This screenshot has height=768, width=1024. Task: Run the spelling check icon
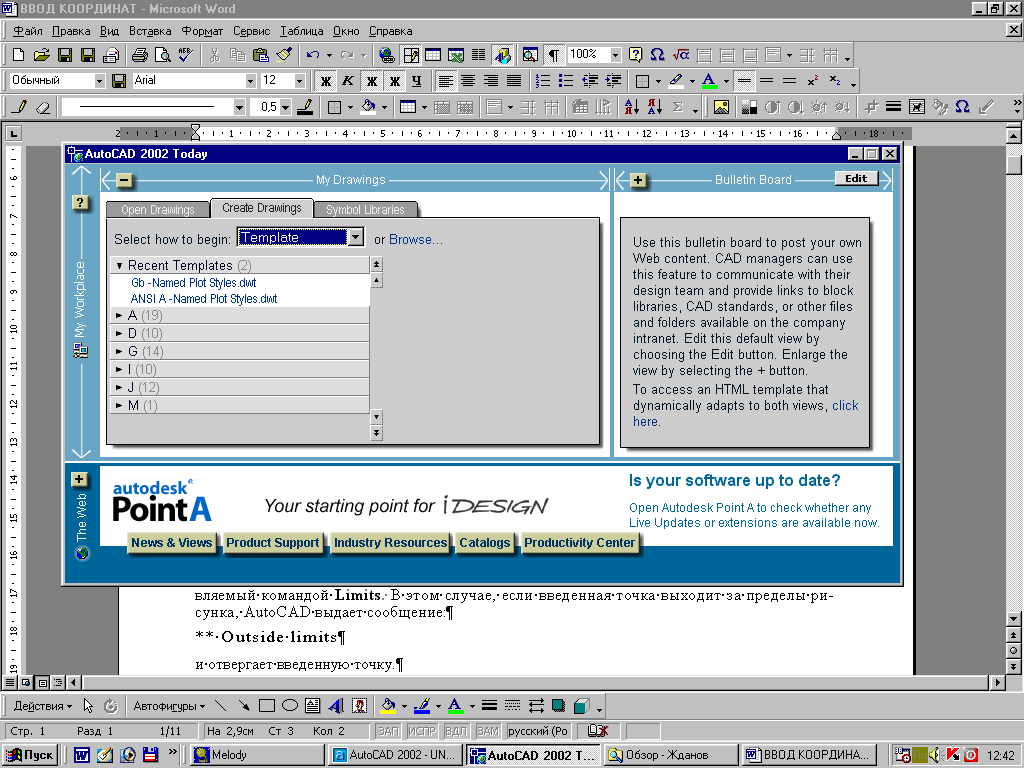[186, 56]
